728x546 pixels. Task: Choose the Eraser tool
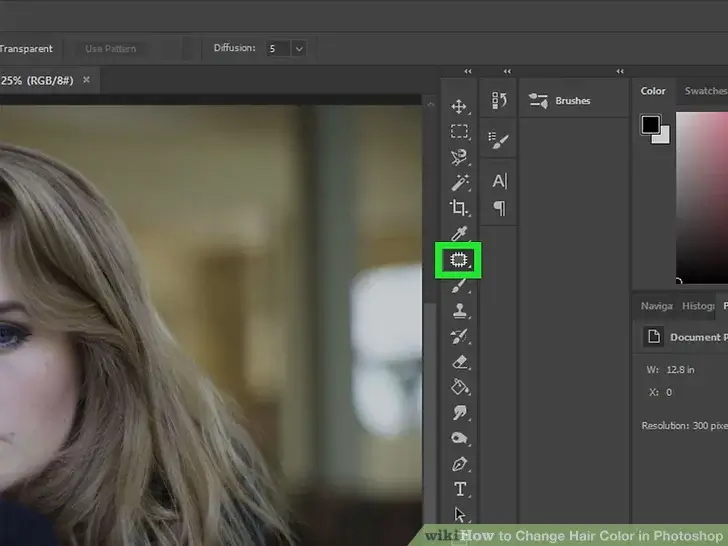(459, 362)
